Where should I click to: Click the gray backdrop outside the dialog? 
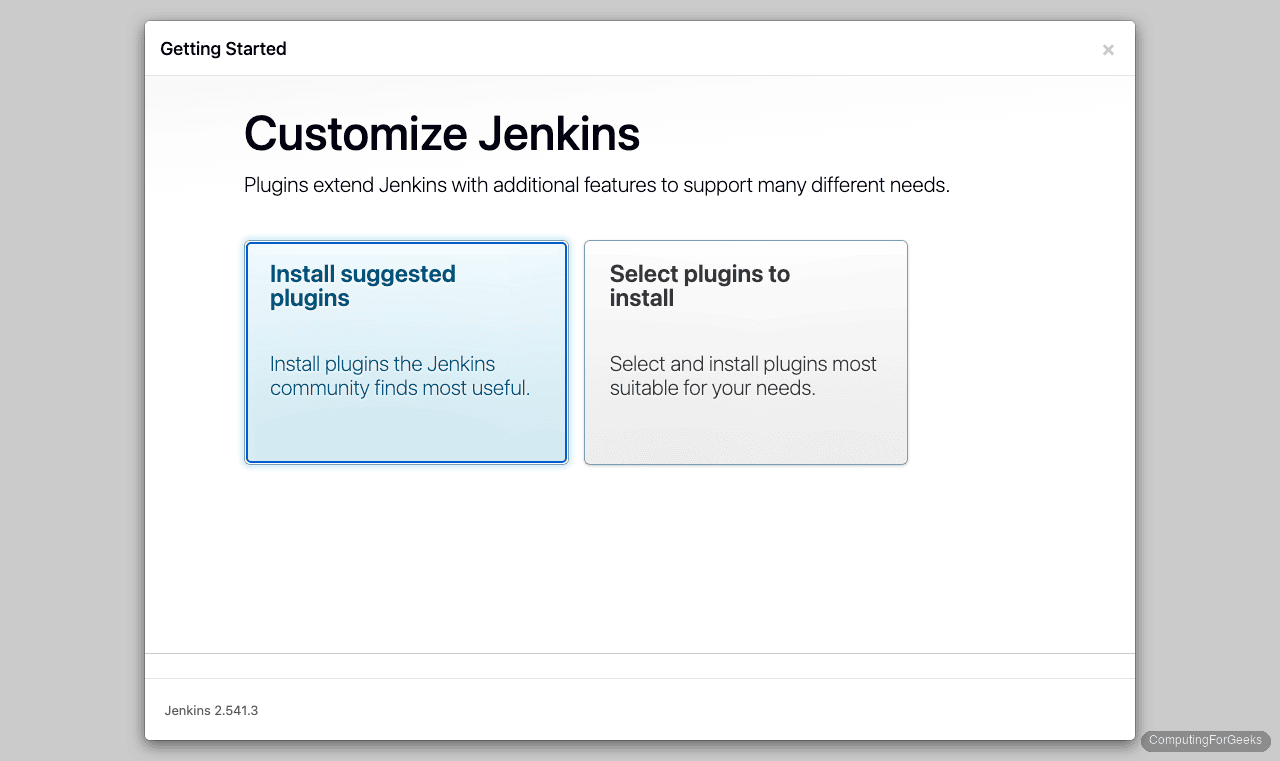click(x=70, y=380)
